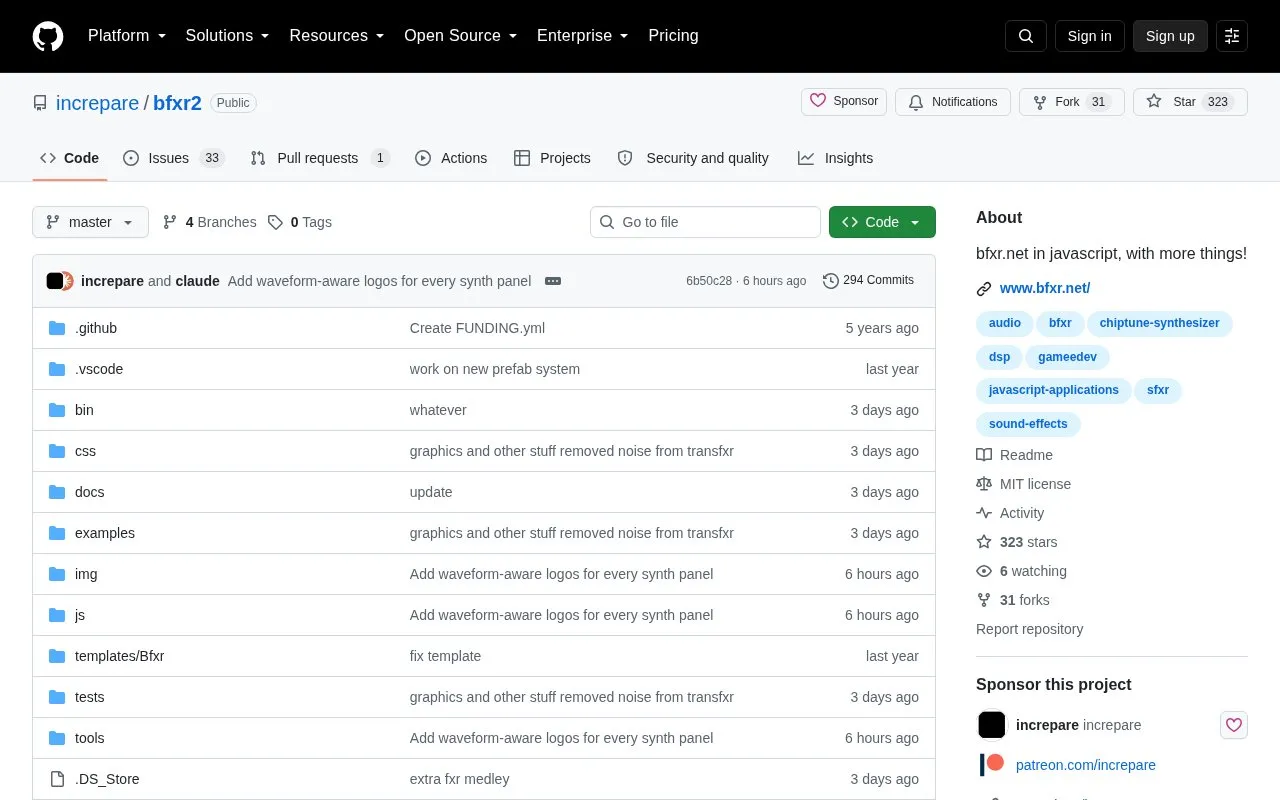This screenshot has height=800, width=1280.
Task: Click the Go to file search field
Action: click(x=705, y=222)
